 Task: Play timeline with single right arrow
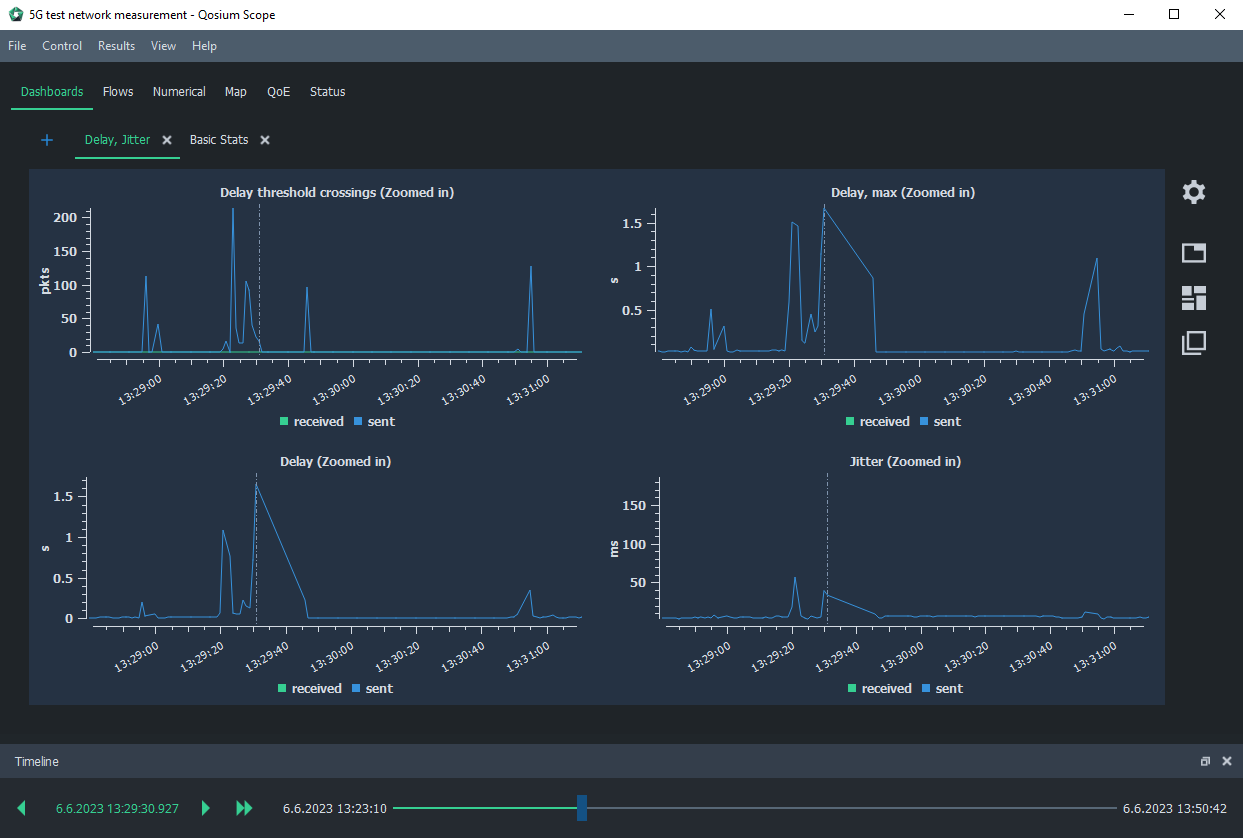pos(206,808)
